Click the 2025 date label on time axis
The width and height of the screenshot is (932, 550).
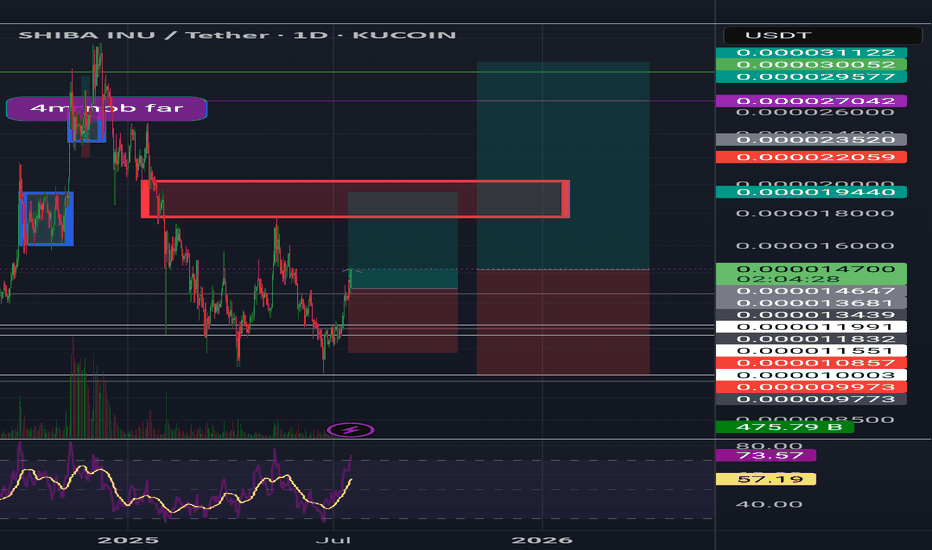tap(128, 540)
